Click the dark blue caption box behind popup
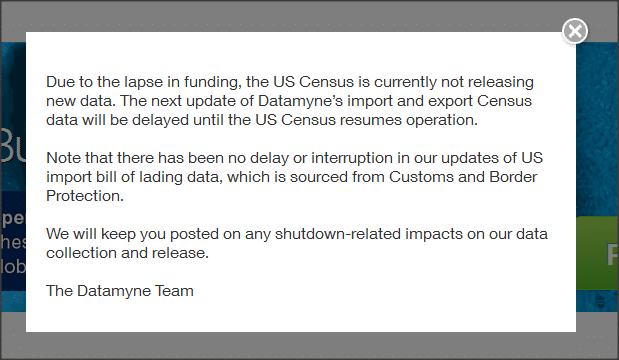The image size is (619, 360). click(x=13, y=241)
